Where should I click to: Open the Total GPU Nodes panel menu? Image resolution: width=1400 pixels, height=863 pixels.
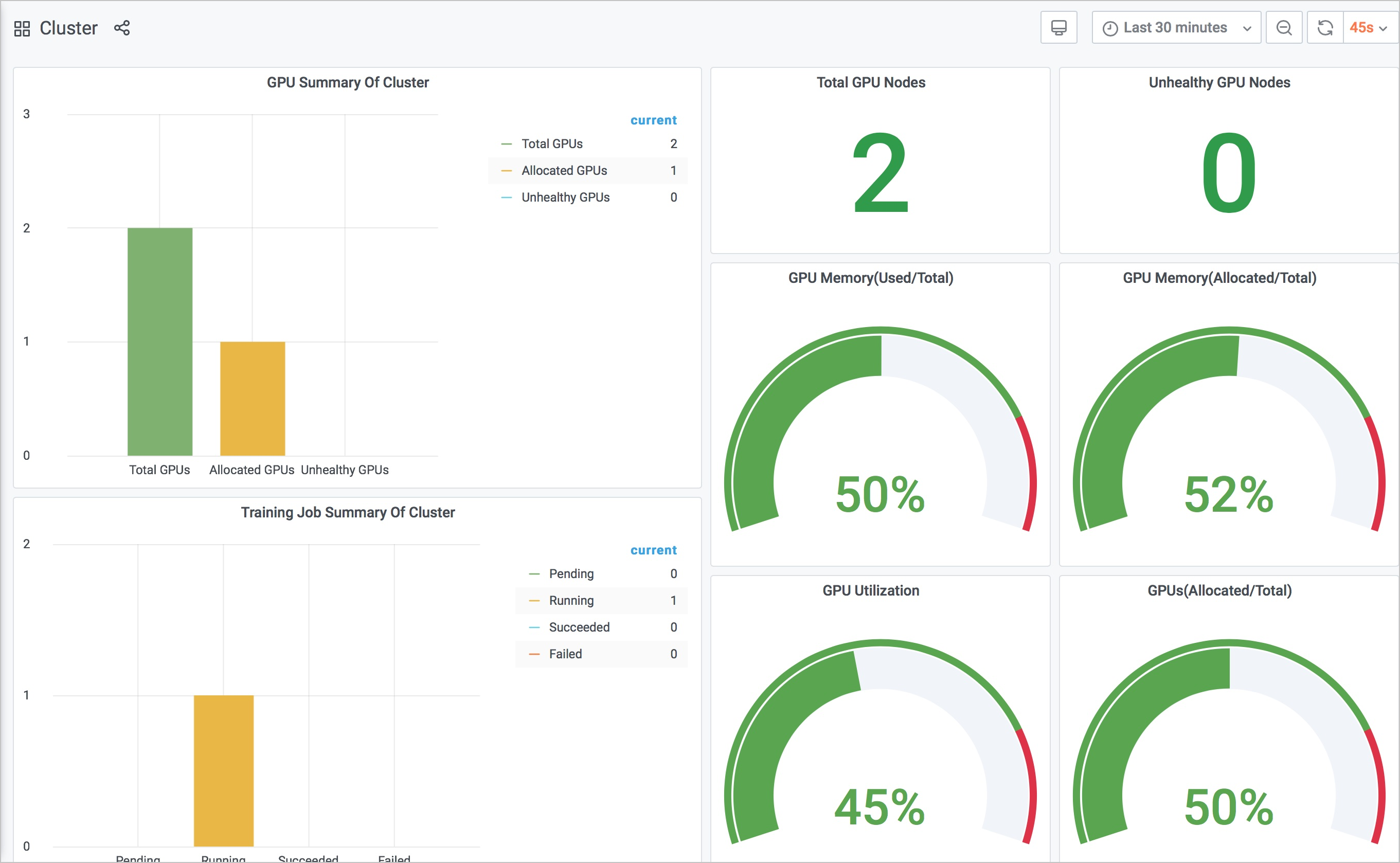pos(870,83)
